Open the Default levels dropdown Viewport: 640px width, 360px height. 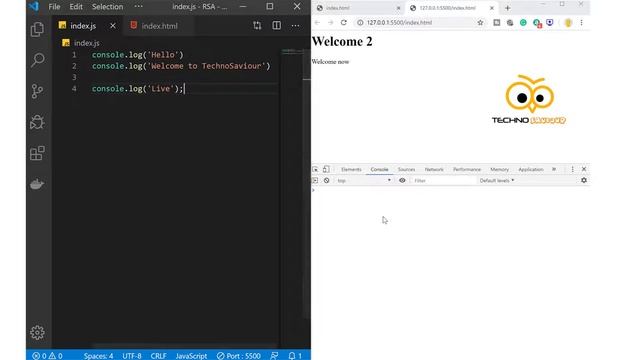coord(497,180)
